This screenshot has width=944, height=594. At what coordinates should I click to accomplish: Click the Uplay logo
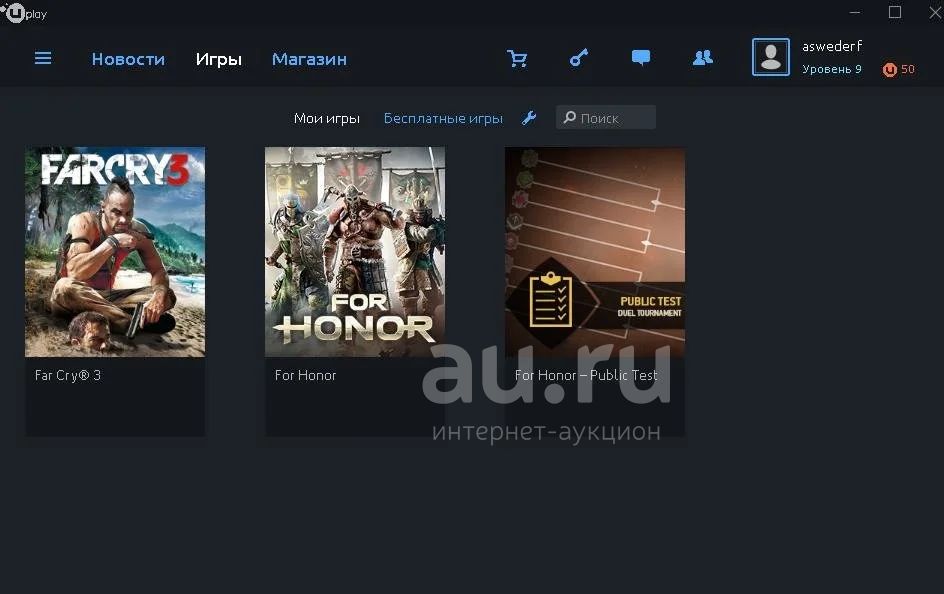[x=24, y=13]
